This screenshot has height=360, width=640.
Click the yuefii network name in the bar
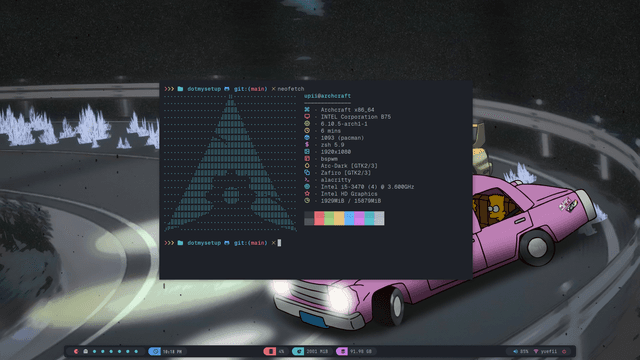[549, 351]
